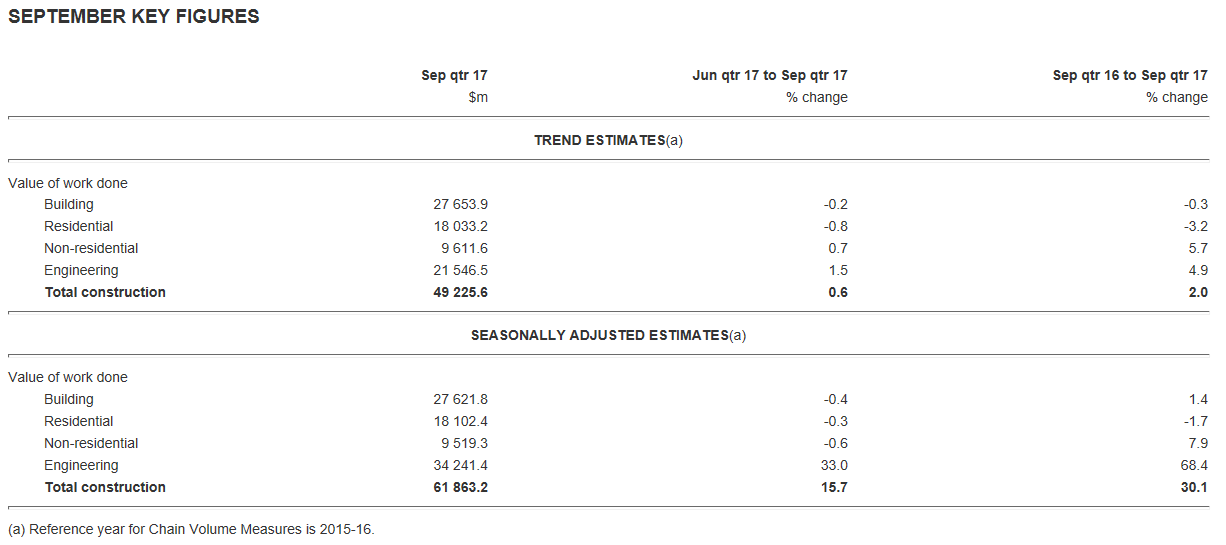Click the "Sep qtr 16 to Sep qtr 17" header
This screenshot has width=1226, height=545.
(1130, 75)
